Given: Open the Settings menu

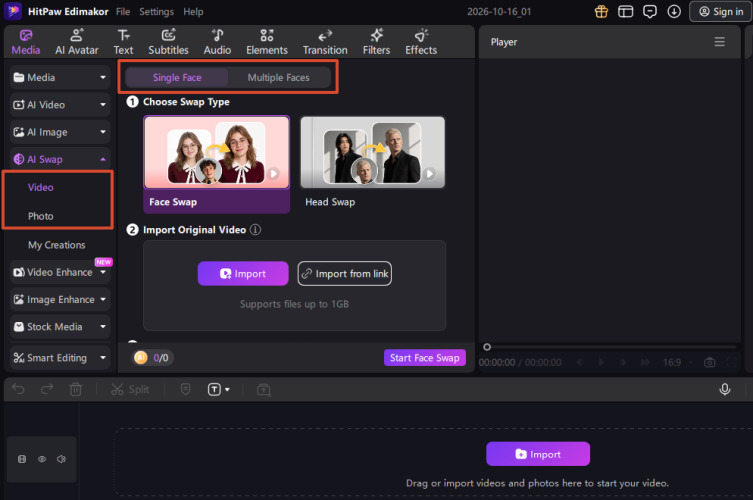Looking at the screenshot, I should (157, 12).
